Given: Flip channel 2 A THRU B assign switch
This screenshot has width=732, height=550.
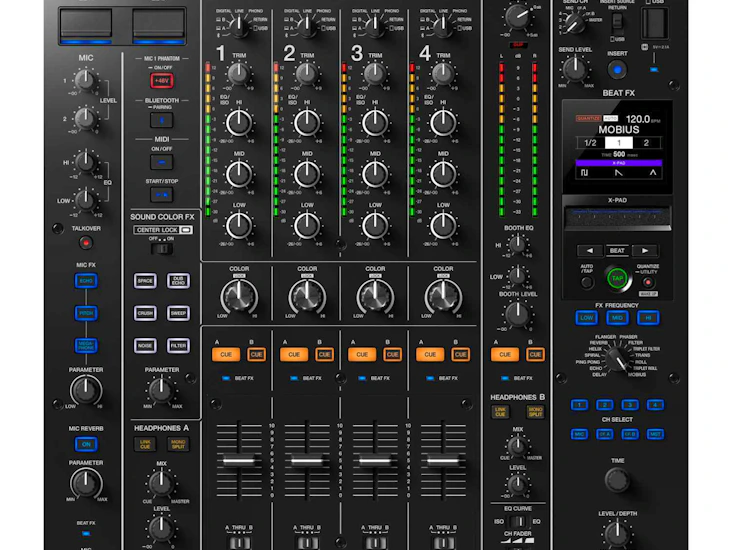Looking at the screenshot, I should (x=307, y=543).
